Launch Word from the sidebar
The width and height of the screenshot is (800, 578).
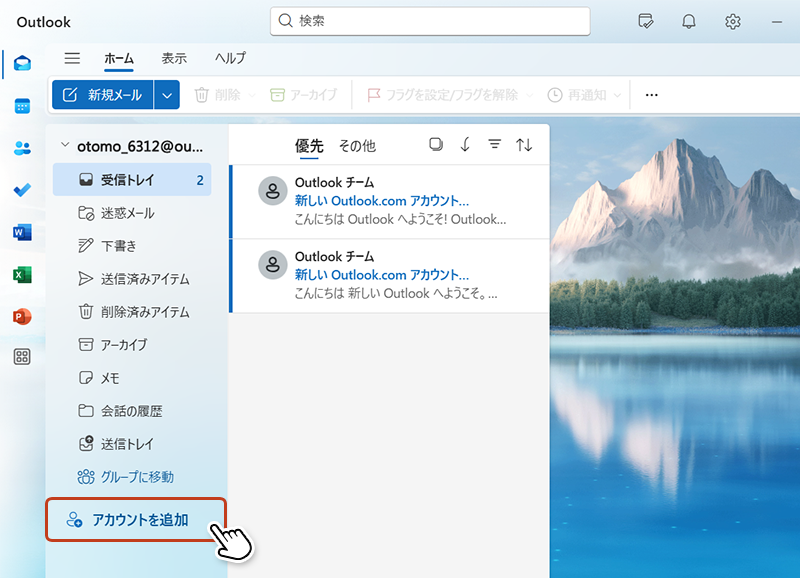[22, 232]
